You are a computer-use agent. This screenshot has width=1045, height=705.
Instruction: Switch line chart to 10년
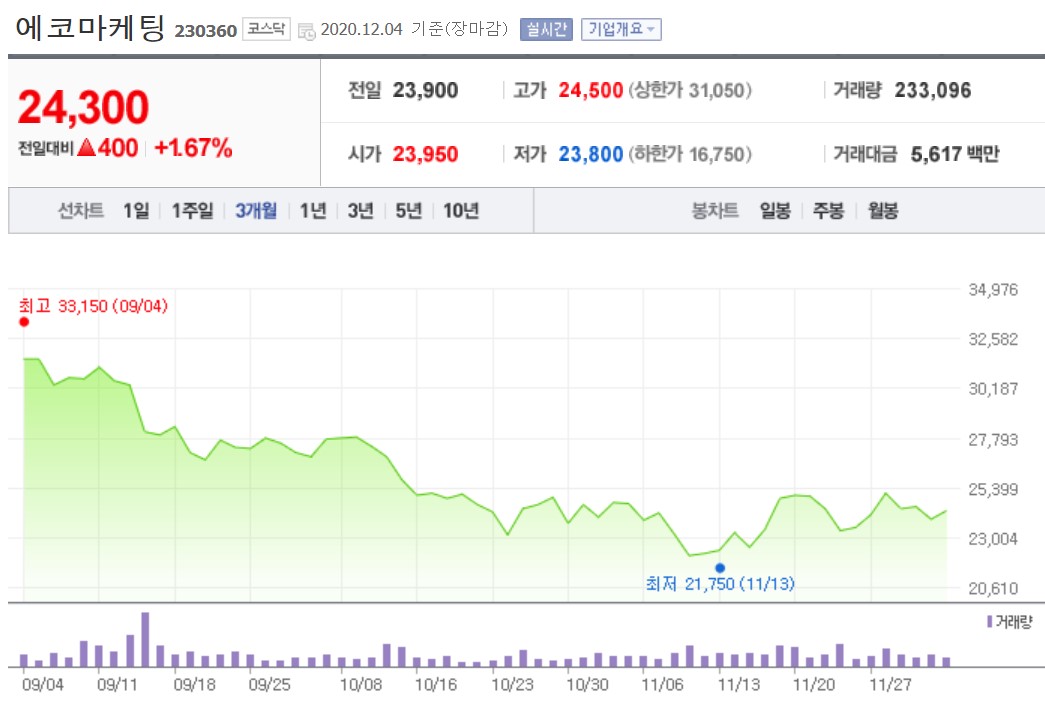tap(461, 211)
